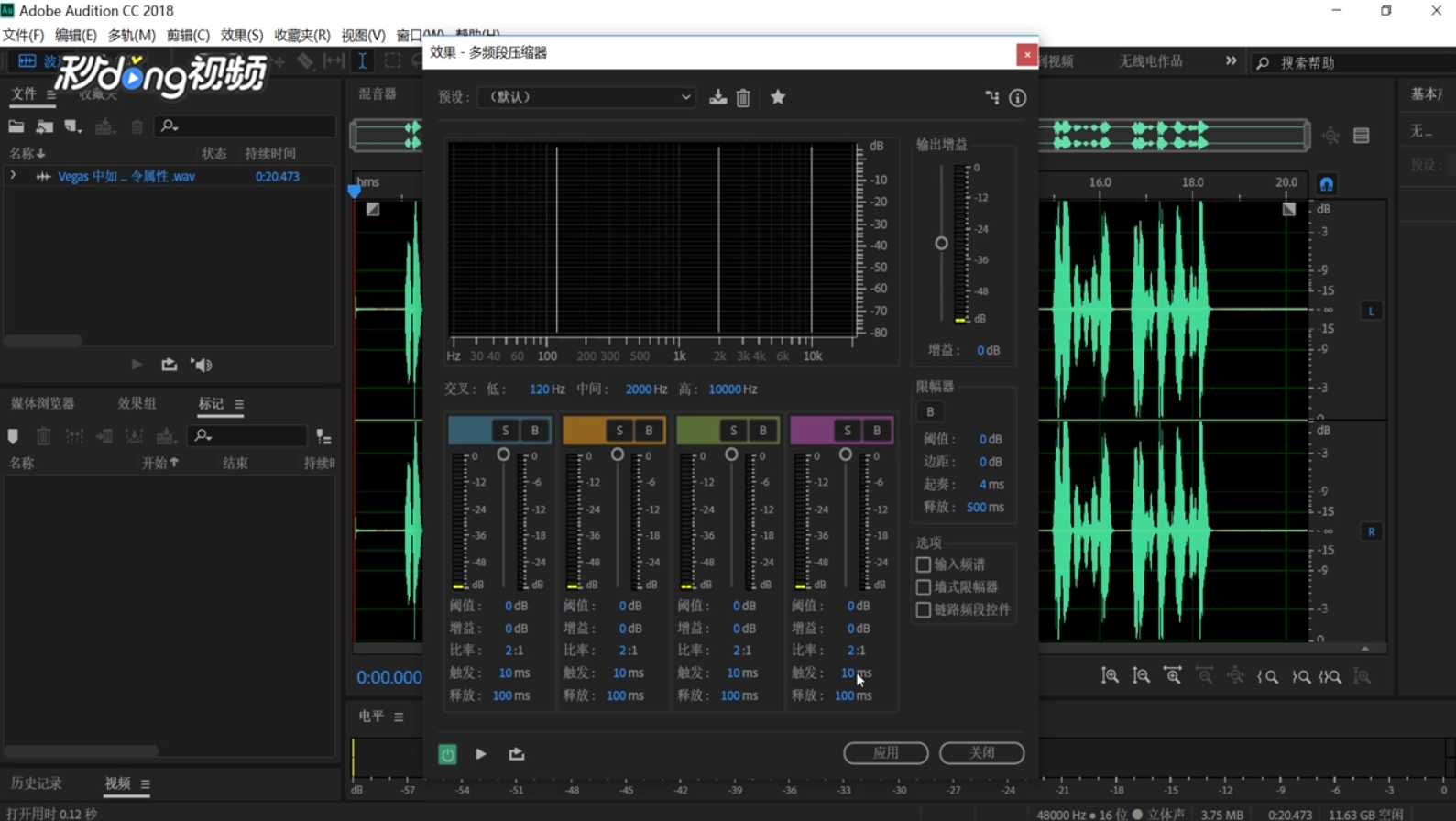Solo the purple high band
This screenshot has height=821, width=1456.
(x=848, y=430)
